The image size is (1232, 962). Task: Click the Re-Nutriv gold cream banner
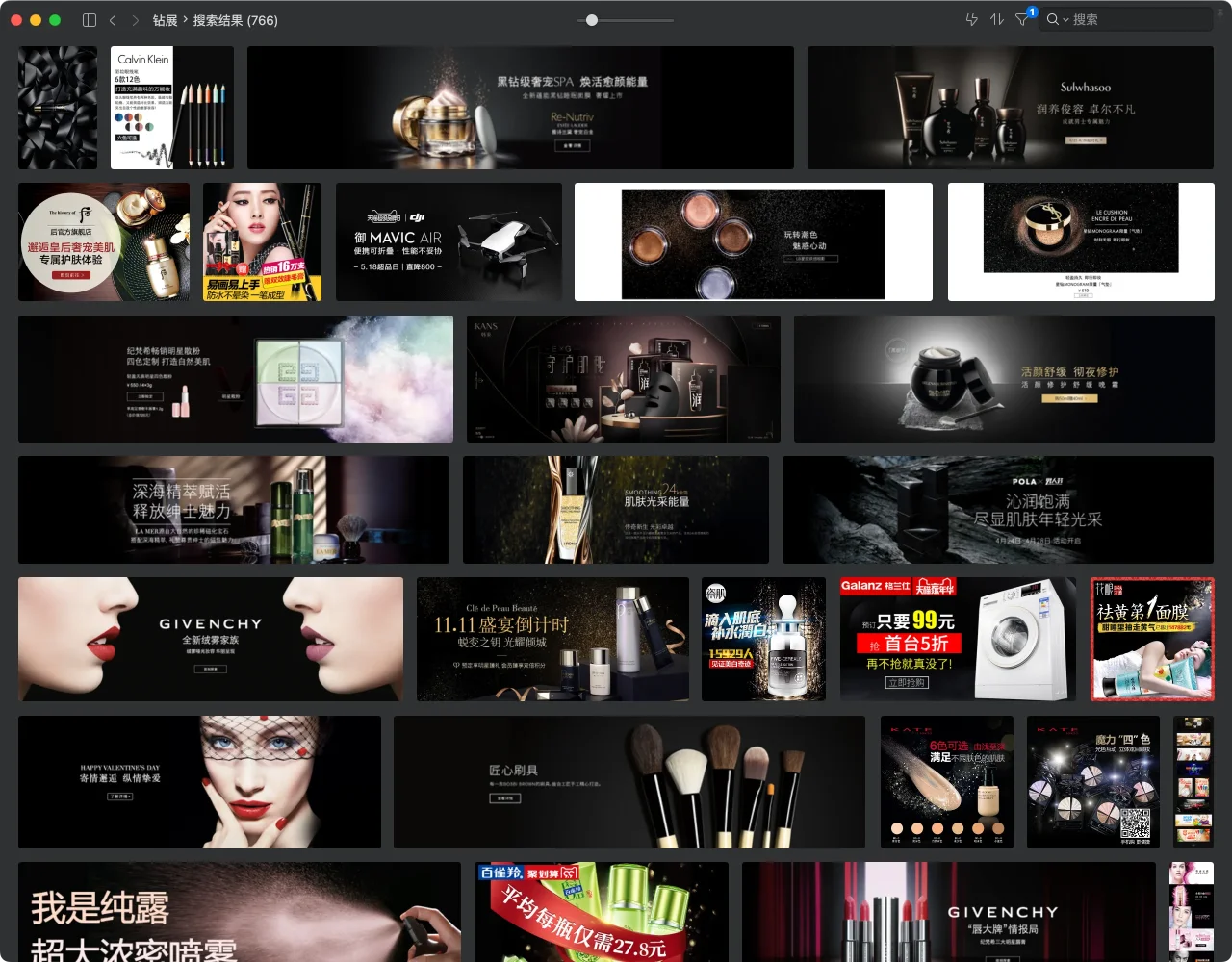pos(520,108)
